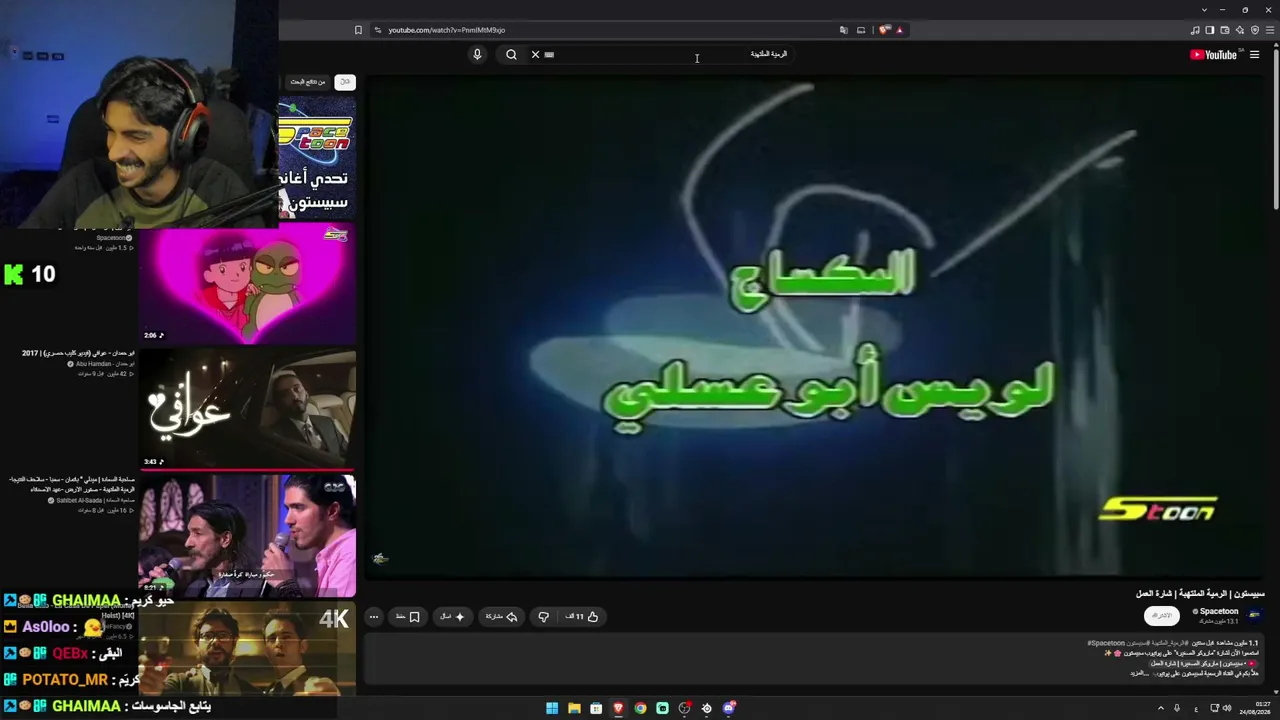The image size is (1280, 720).
Task: Open the Leo AI sparkle icon
Action: coord(1240,30)
